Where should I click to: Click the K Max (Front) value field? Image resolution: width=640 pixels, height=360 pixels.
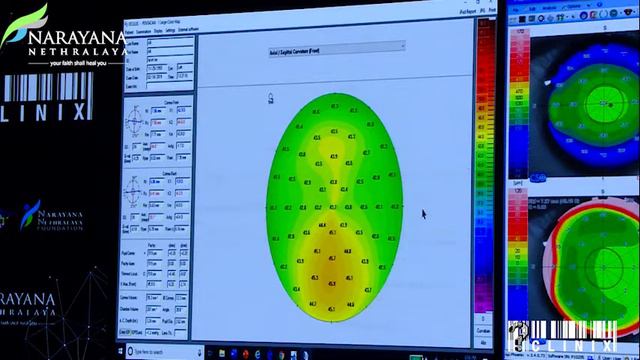(154, 284)
